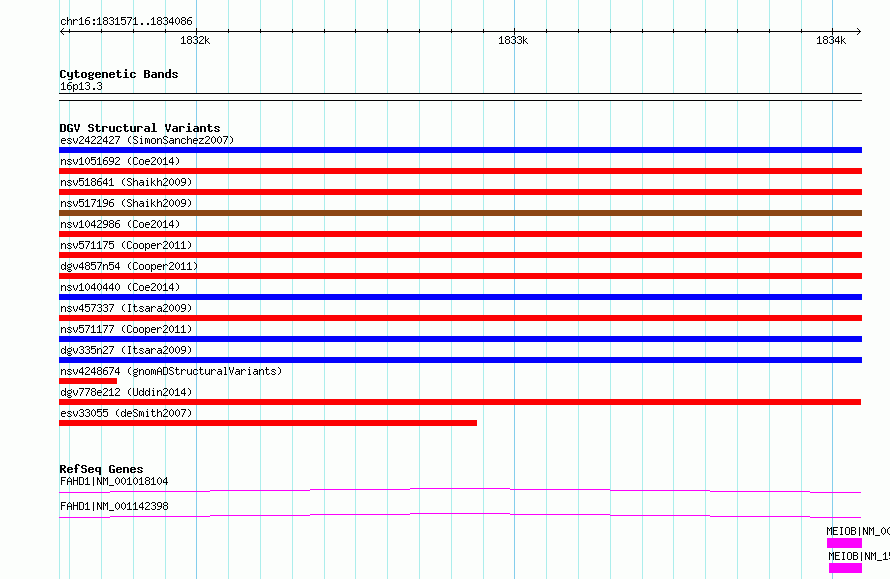Click the 1834k ruler marker

pyautogui.click(x=831, y=40)
